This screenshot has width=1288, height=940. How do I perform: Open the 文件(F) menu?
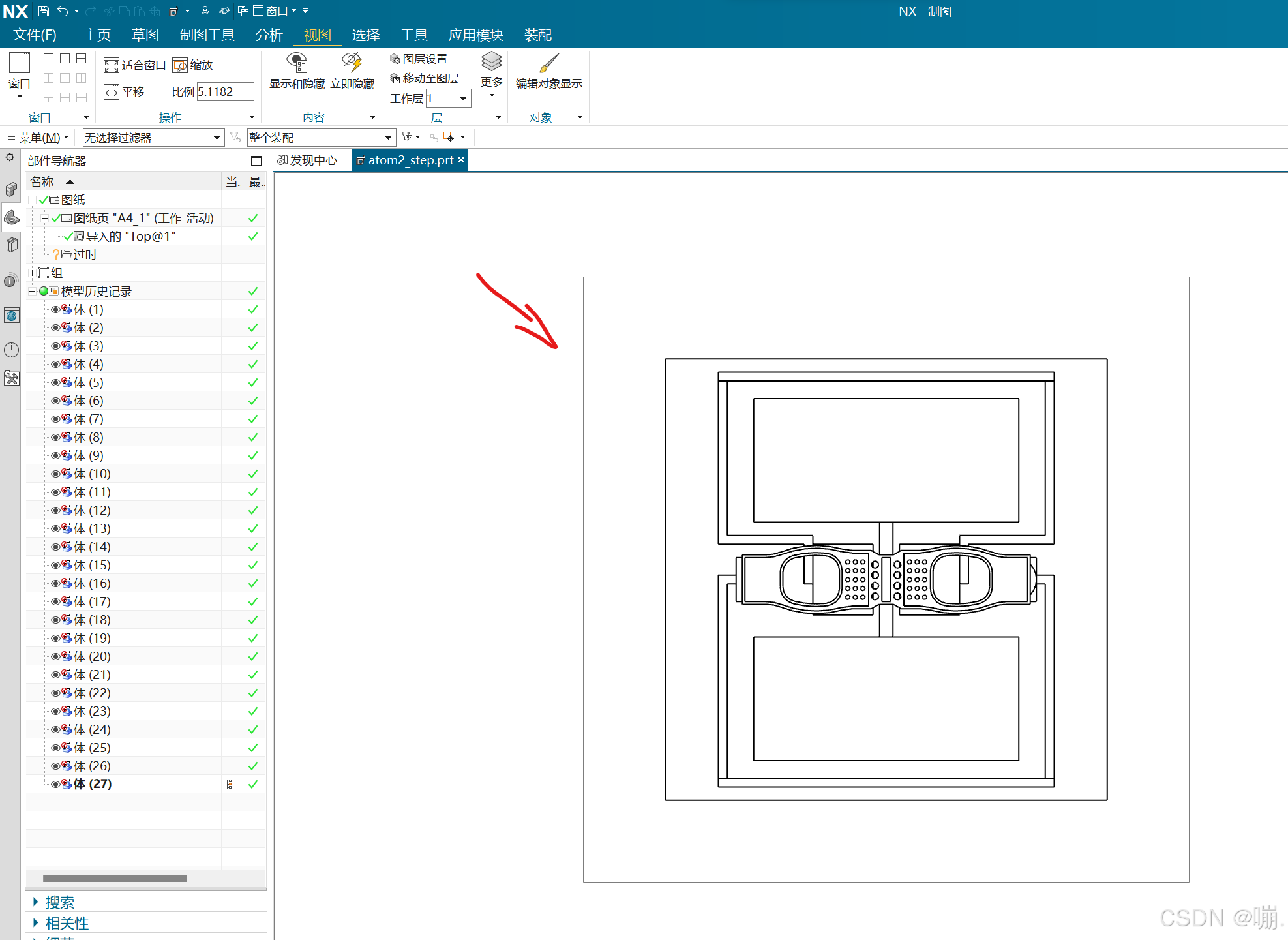tap(35, 35)
